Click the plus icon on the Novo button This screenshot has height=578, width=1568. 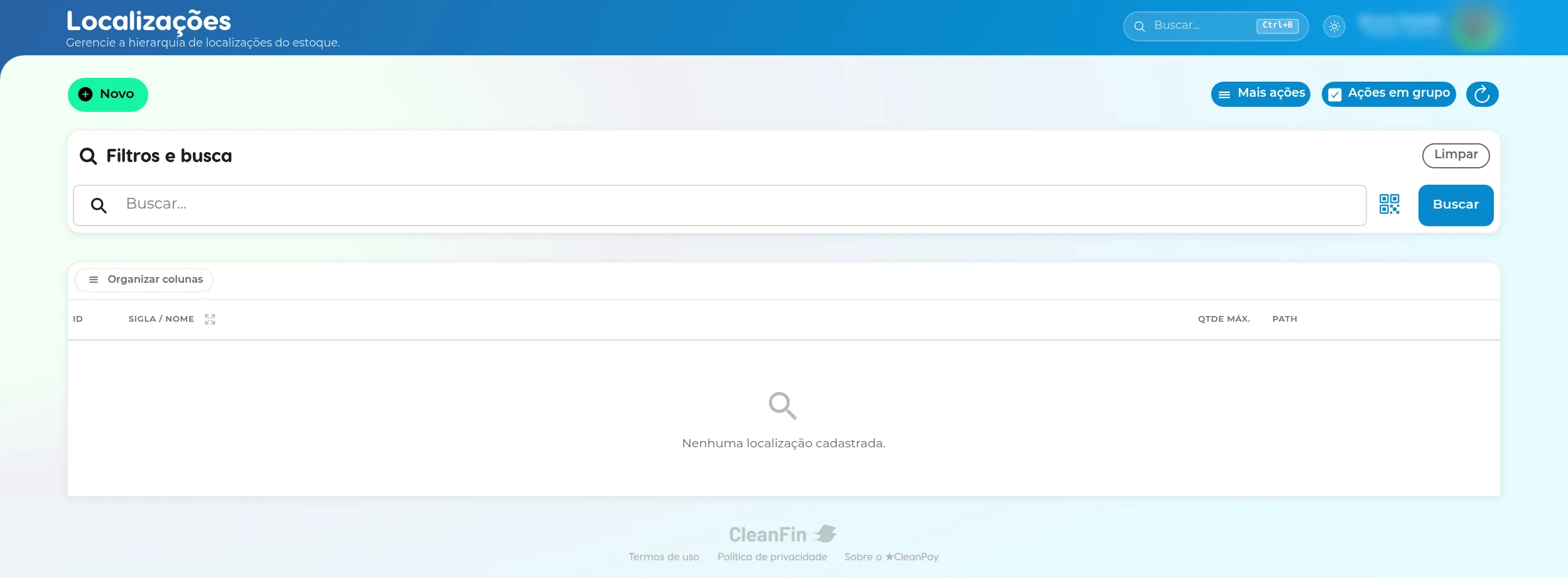coord(85,94)
